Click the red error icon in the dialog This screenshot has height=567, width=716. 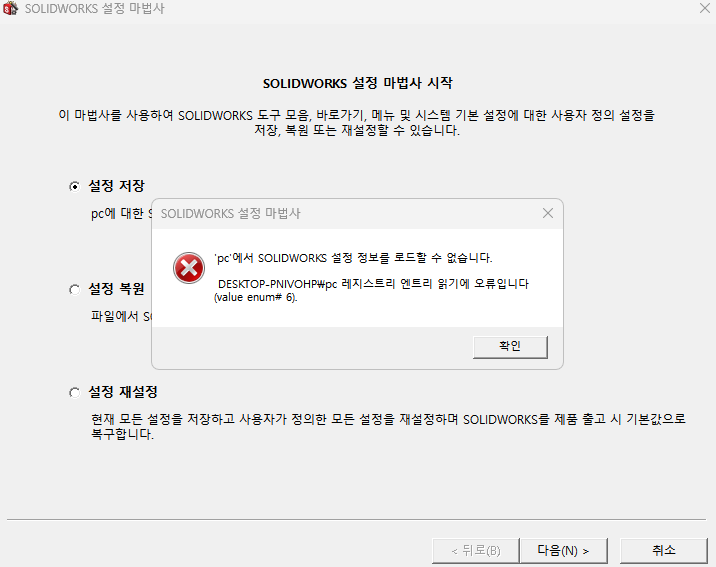[x=188, y=268]
